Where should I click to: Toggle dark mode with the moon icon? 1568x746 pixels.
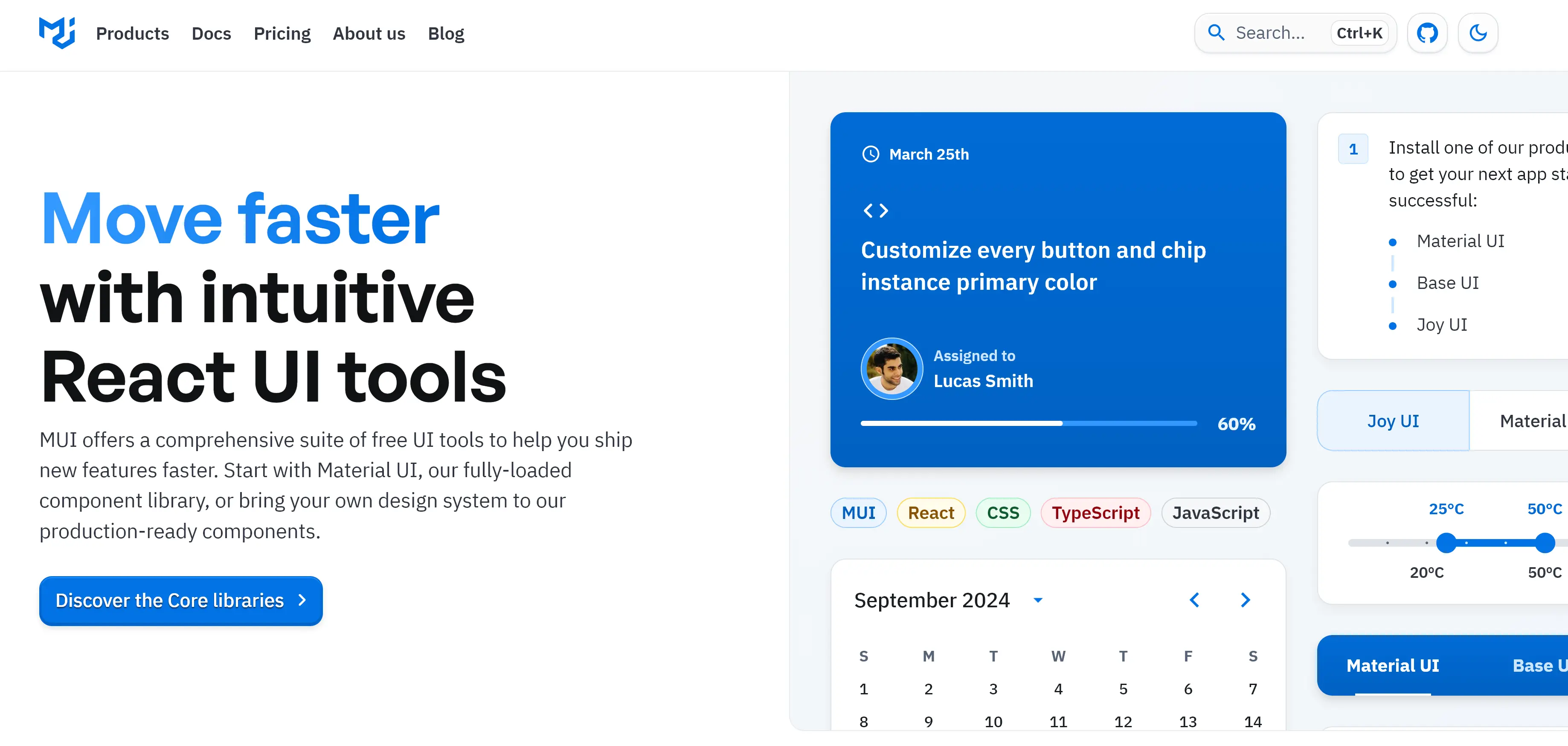pos(1478,33)
